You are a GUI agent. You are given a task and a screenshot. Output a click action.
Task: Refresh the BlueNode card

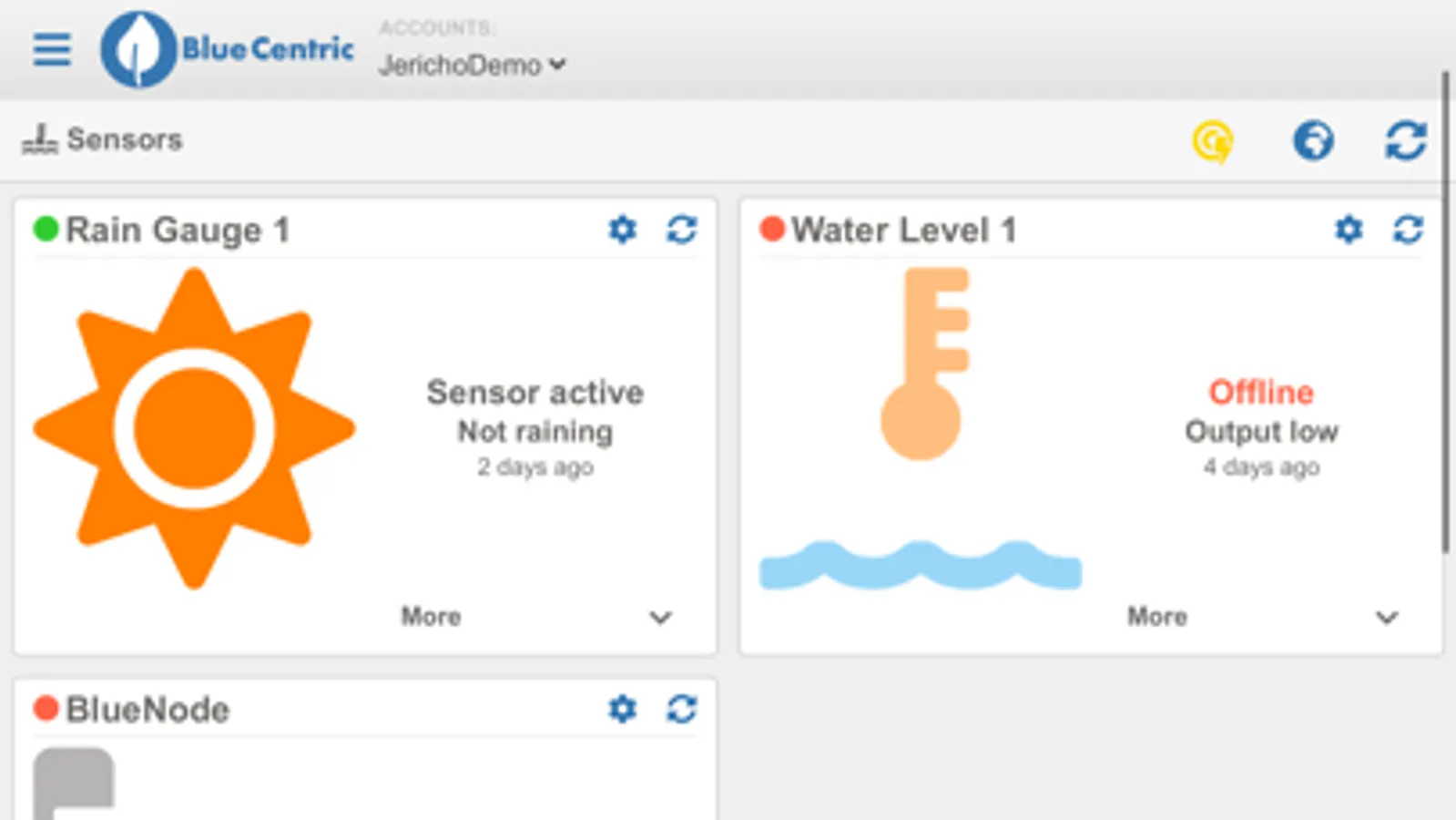tap(682, 709)
